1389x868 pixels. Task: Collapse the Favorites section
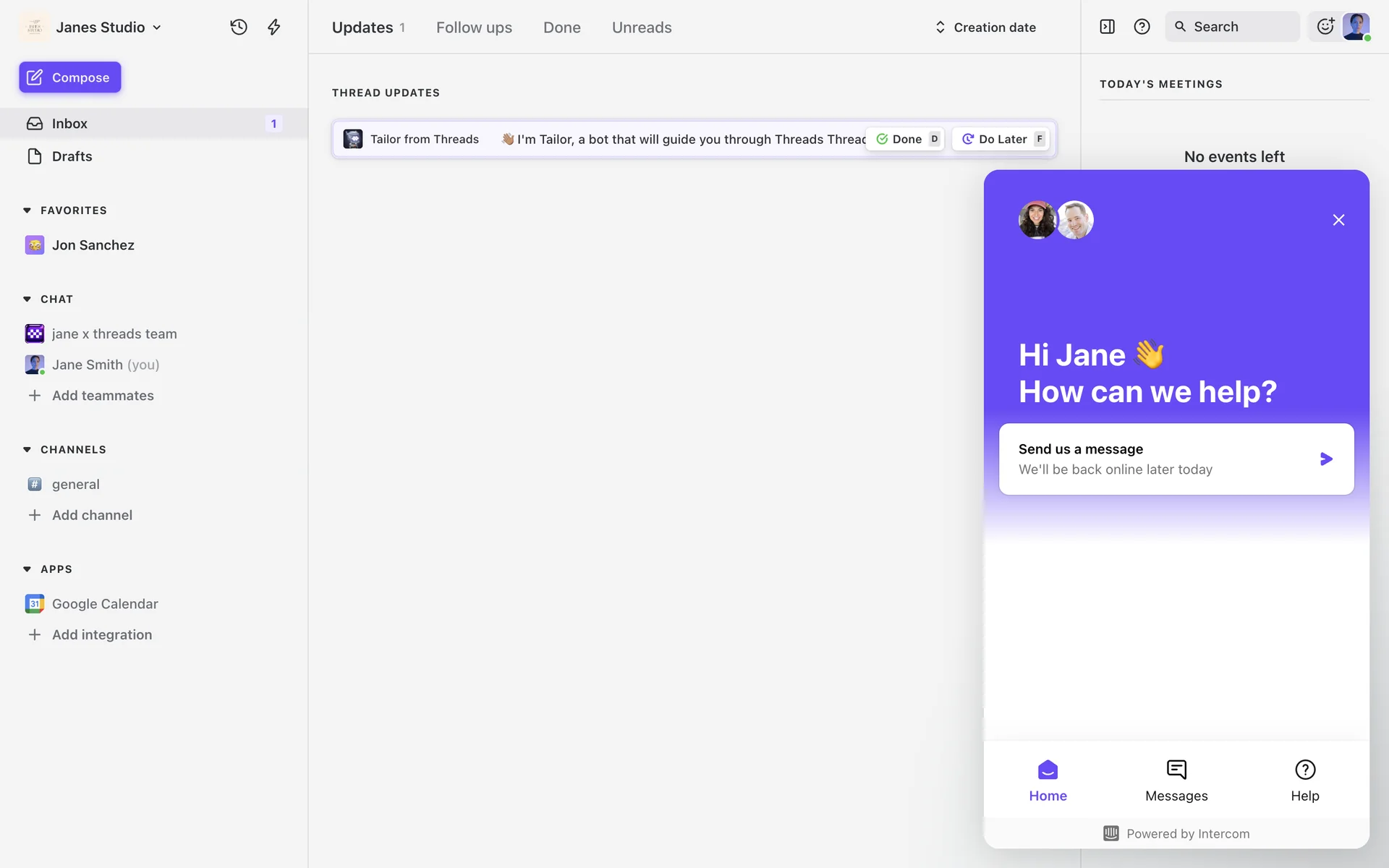point(27,210)
